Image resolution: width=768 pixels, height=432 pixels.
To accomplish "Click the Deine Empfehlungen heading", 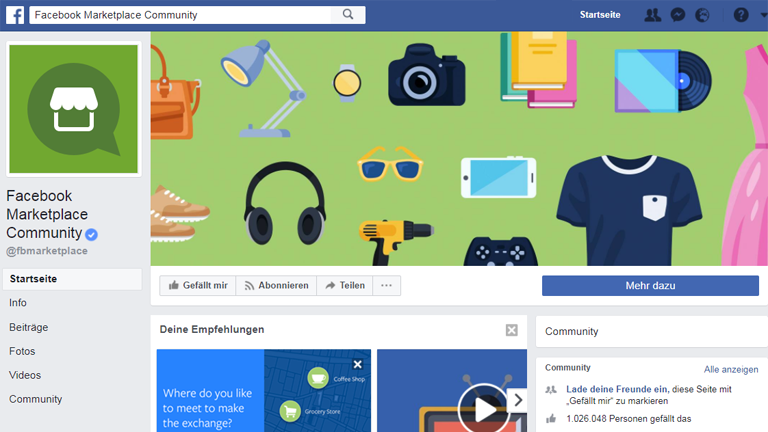I will coord(212,330).
